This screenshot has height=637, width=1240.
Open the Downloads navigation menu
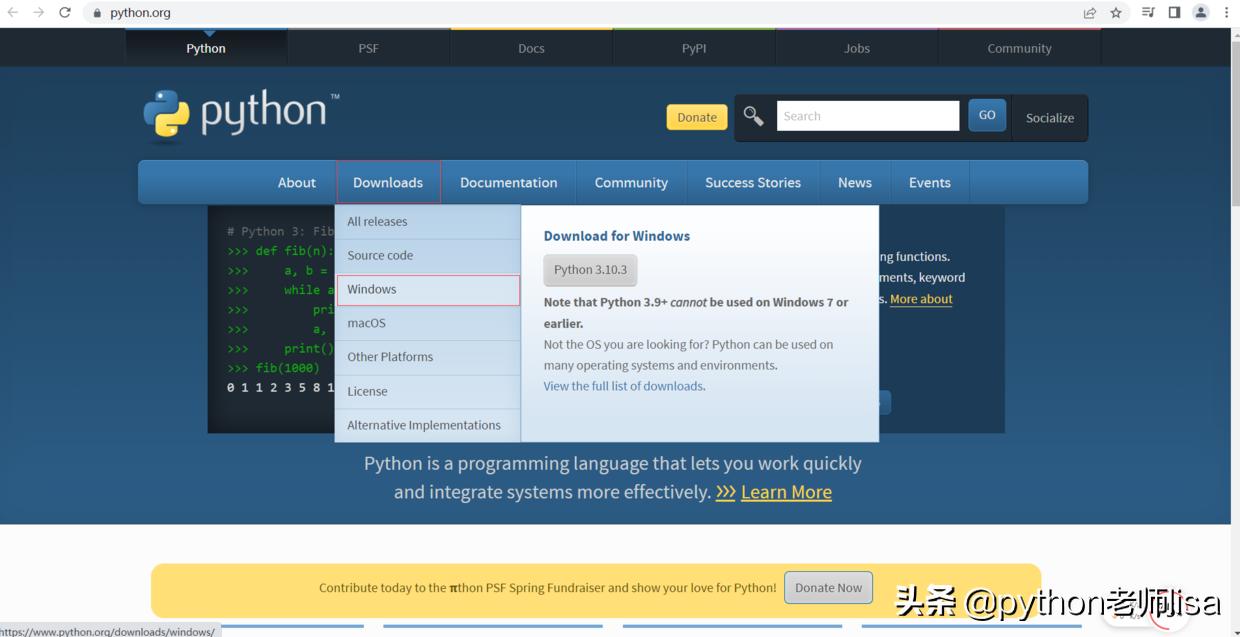(388, 182)
